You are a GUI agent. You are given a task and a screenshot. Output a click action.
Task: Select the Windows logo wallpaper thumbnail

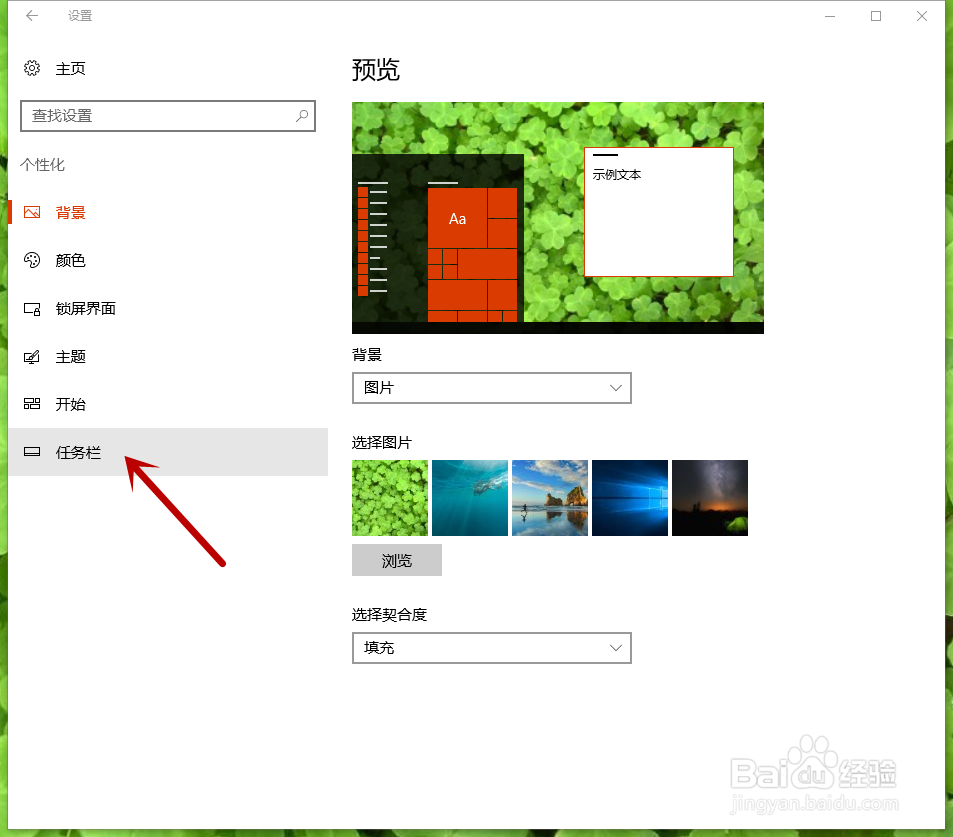[629, 497]
